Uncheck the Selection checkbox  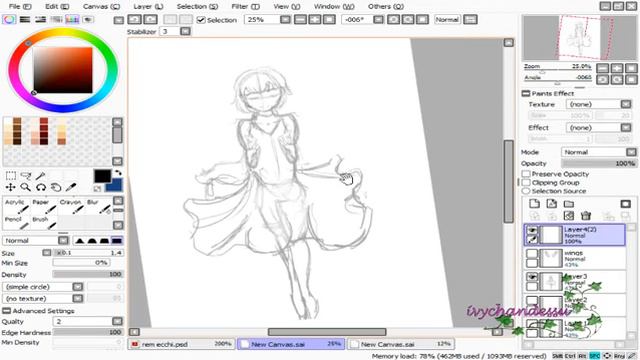[201, 20]
